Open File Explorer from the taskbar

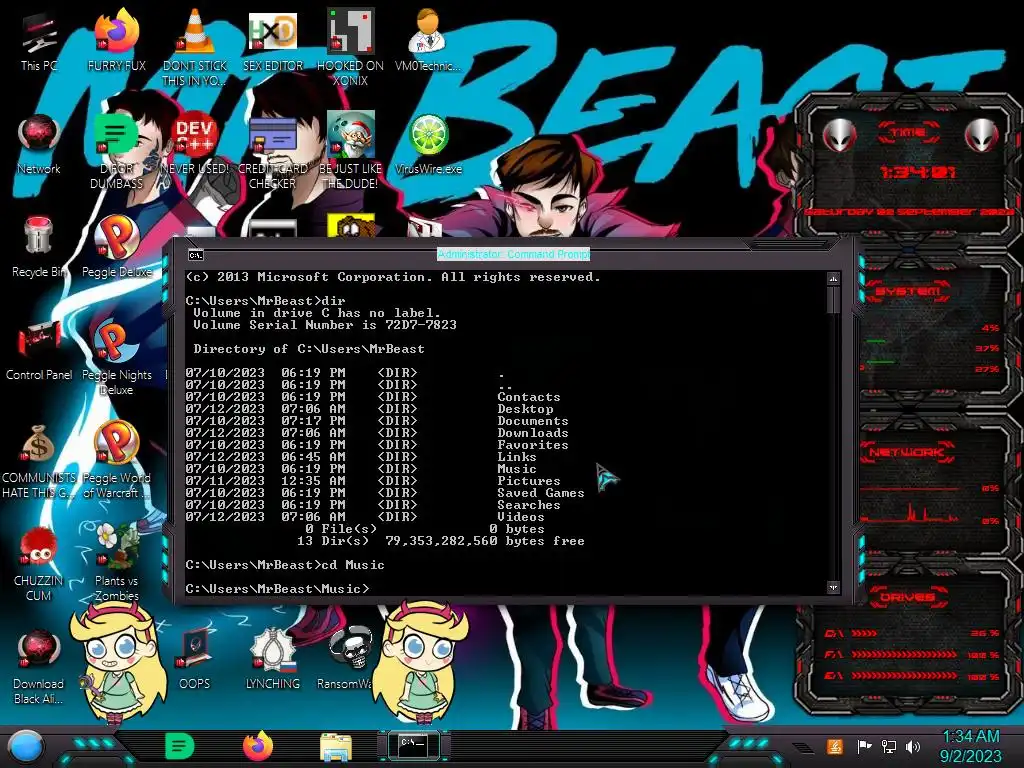click(336, 747)
